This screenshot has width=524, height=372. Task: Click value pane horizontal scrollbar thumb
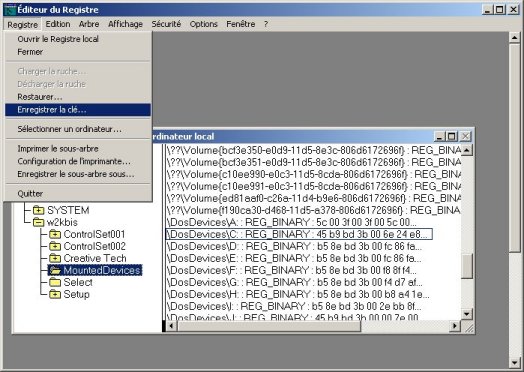tap(269, 326)
